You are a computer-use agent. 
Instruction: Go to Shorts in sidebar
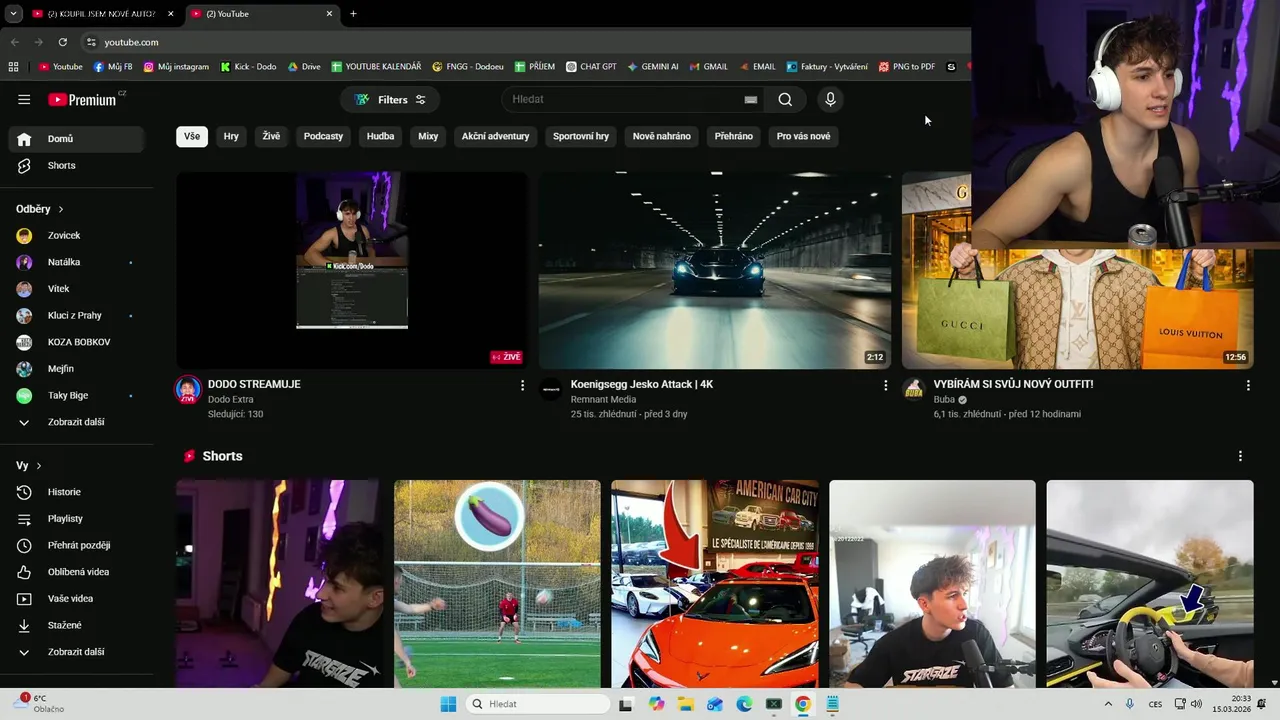[77, 165]
